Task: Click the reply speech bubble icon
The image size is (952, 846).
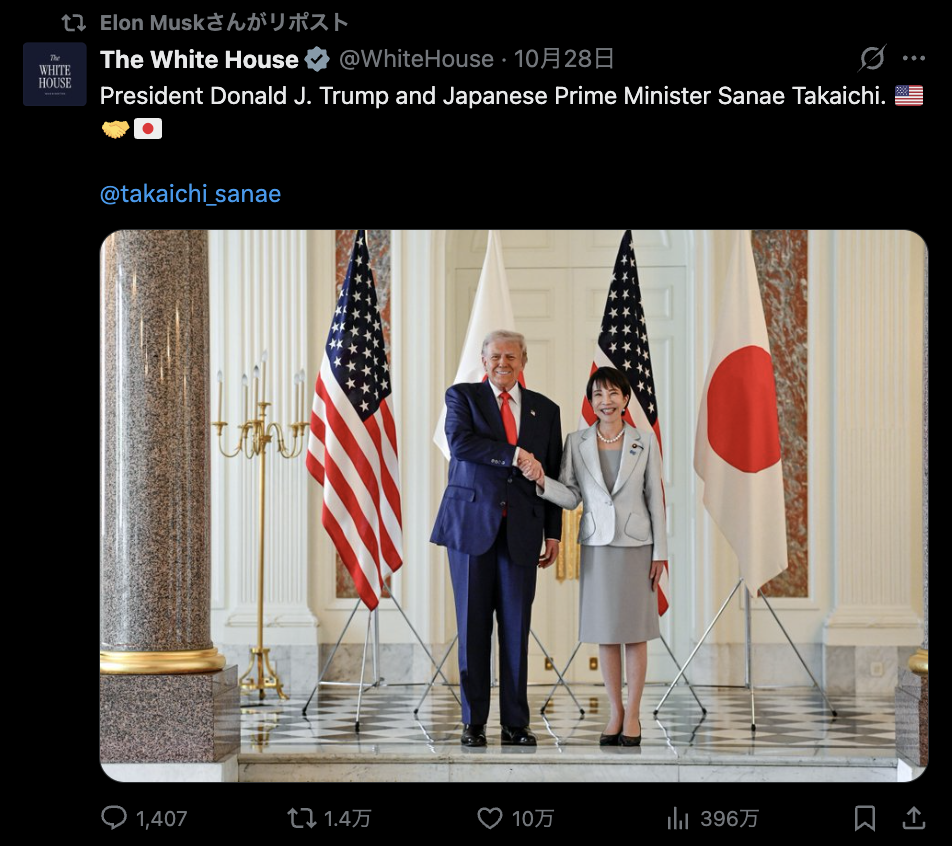Action: pos(114,817)
